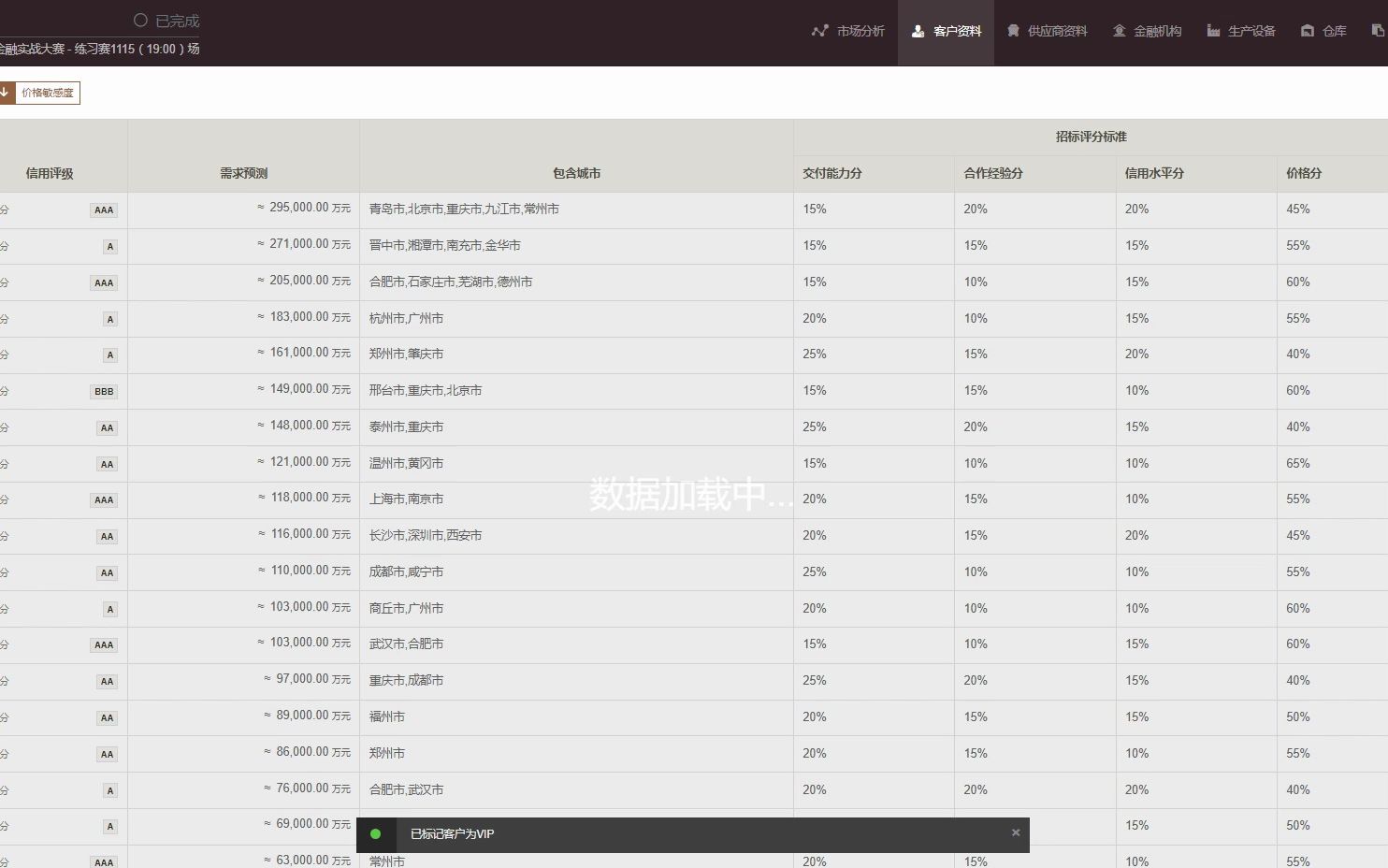Click the AA badge in the 148,000.00 row

[107, 427]
